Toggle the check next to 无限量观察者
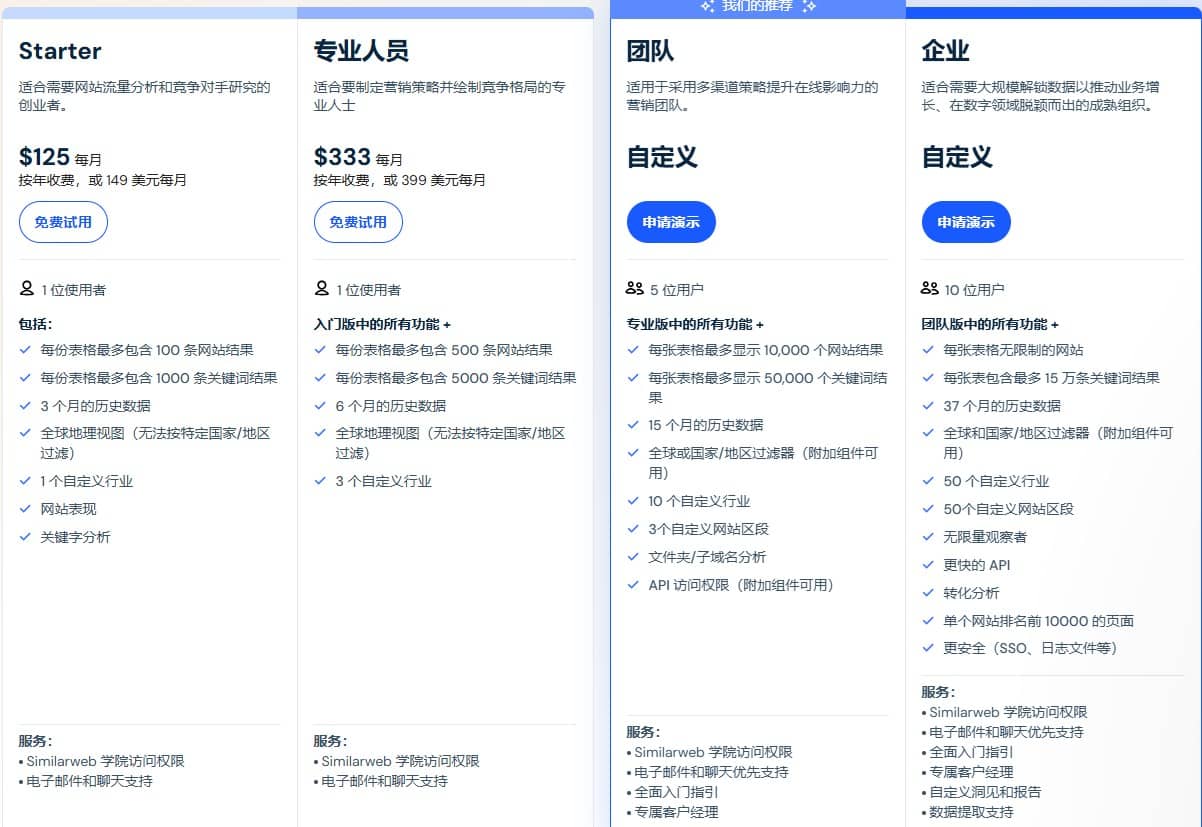The image size is (1202, 827). point(926,536)
